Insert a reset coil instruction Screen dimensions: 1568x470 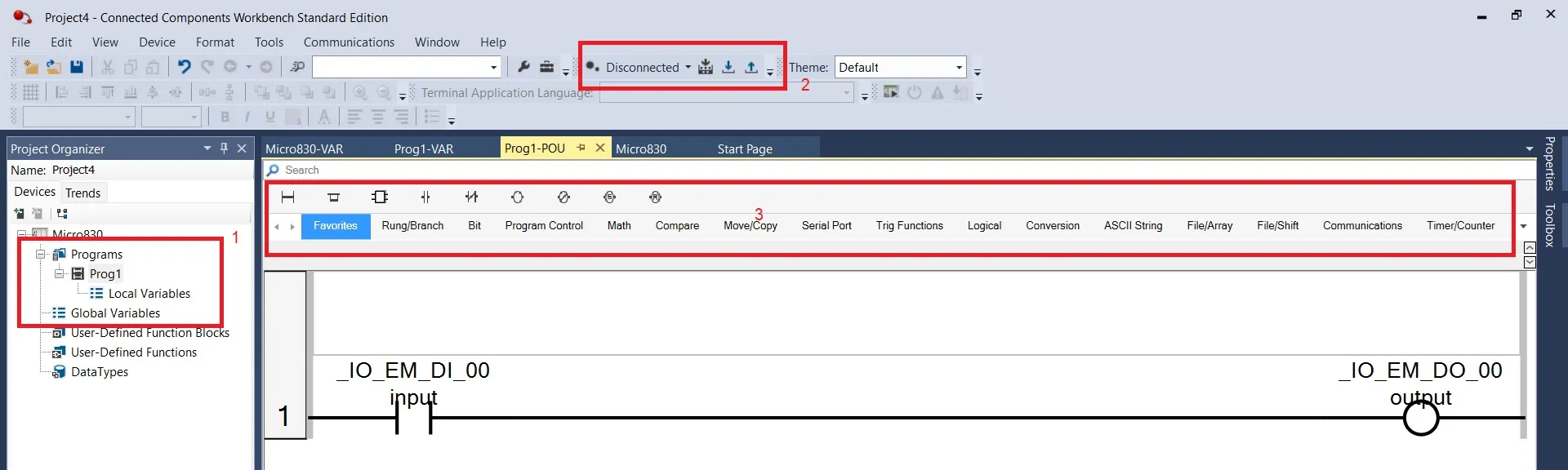pyautogui.click(x=655, y=197)
